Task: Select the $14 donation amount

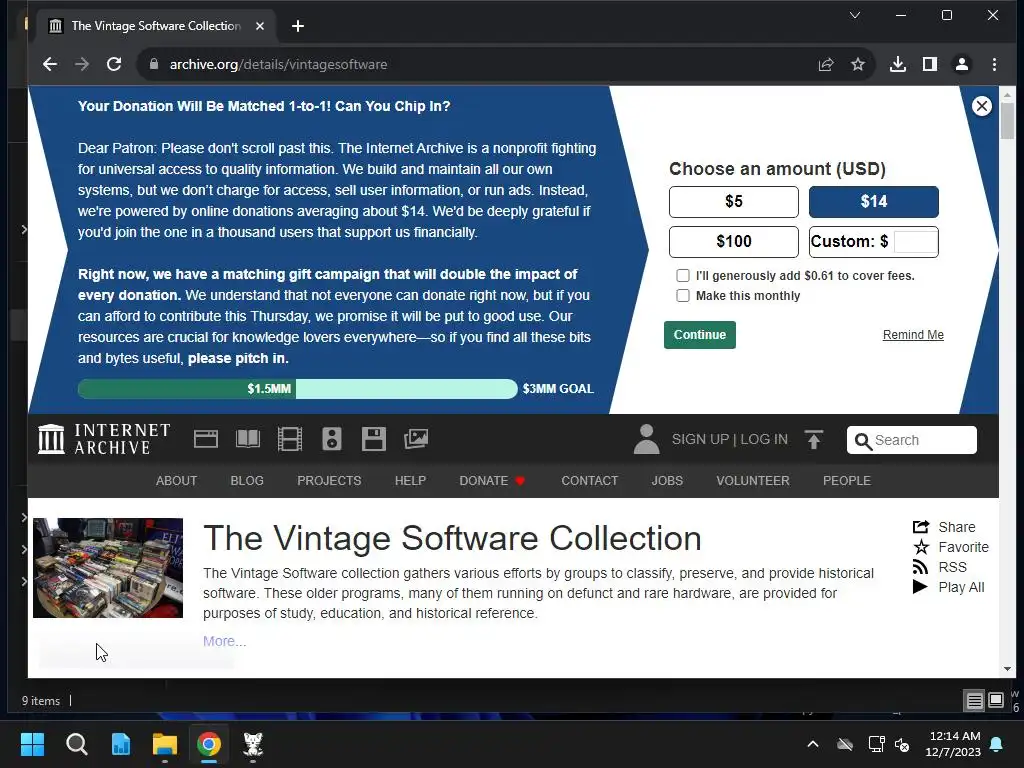Action: 874,202
